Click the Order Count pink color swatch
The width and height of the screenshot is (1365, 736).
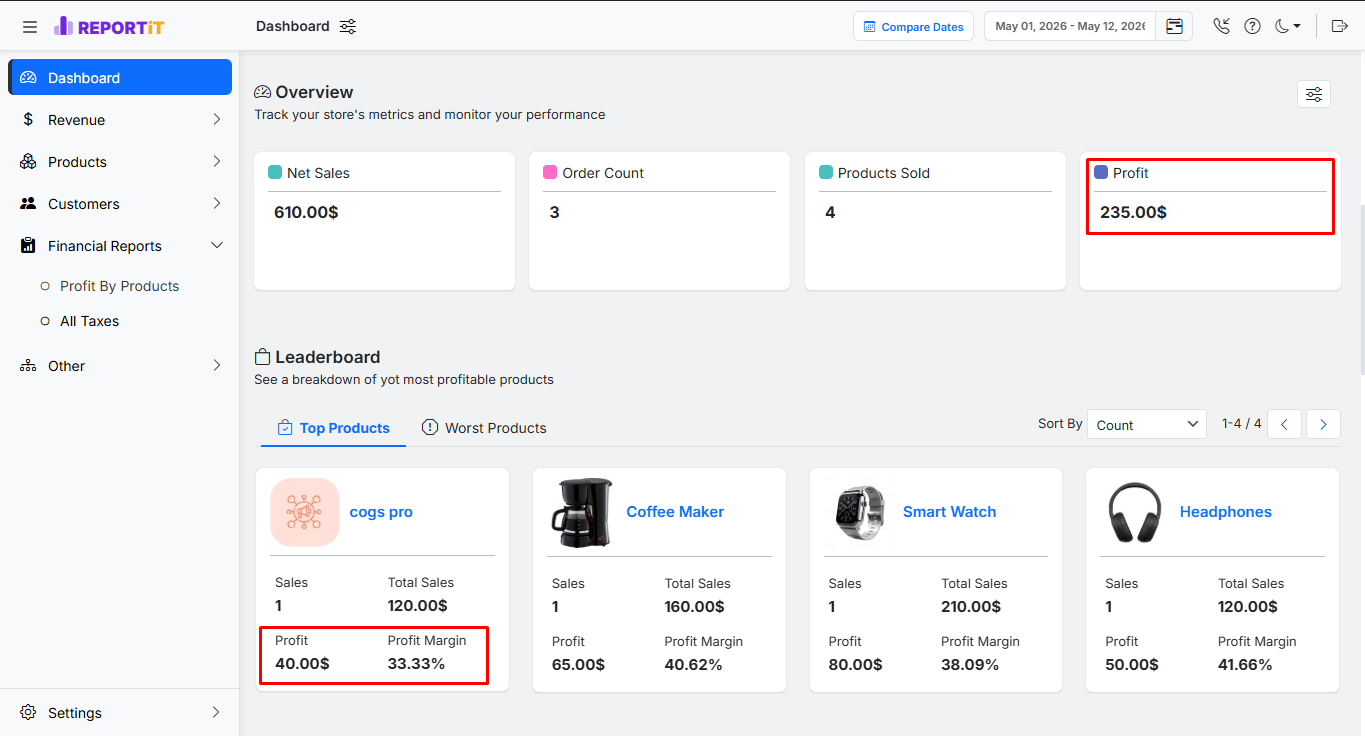(550, 172)
